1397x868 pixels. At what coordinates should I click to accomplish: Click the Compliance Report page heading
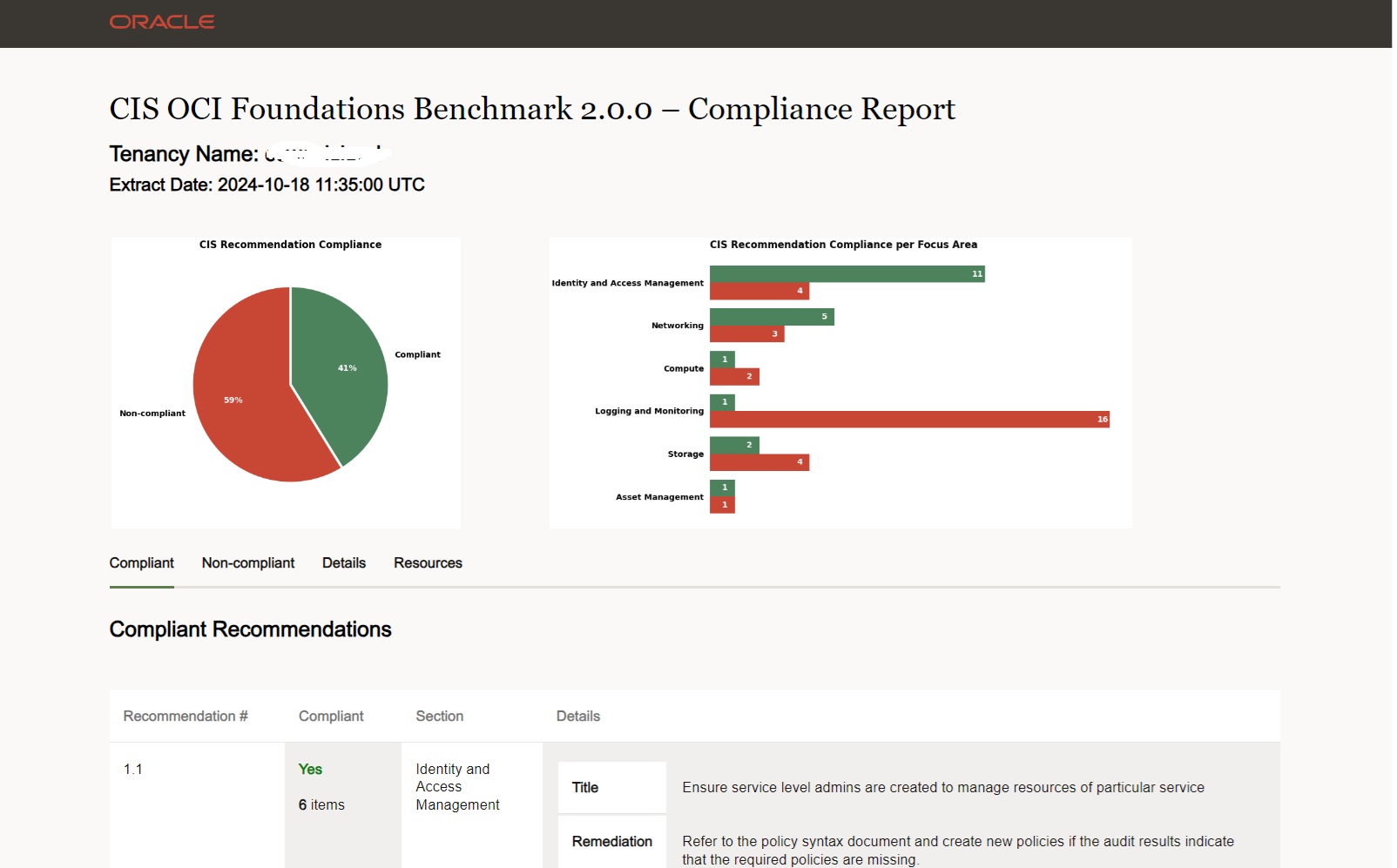532,109
